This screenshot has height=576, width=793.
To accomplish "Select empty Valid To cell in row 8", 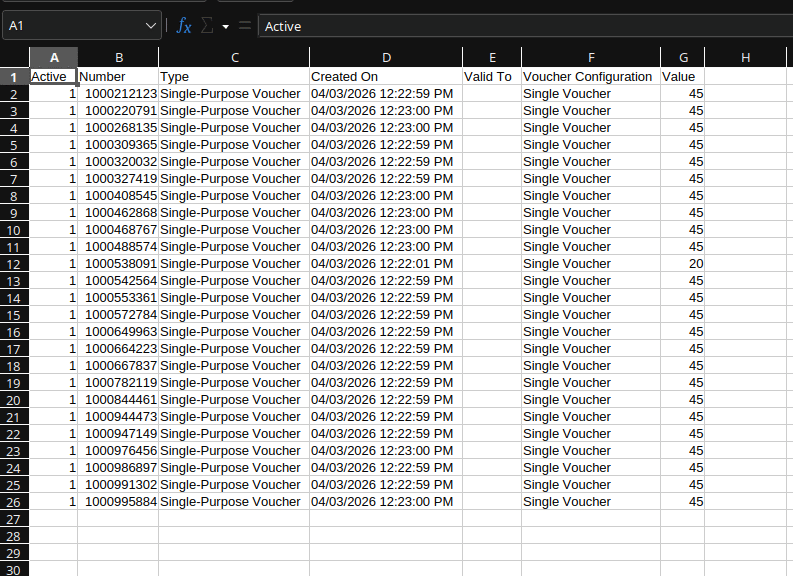I will (x=492, y=196).
